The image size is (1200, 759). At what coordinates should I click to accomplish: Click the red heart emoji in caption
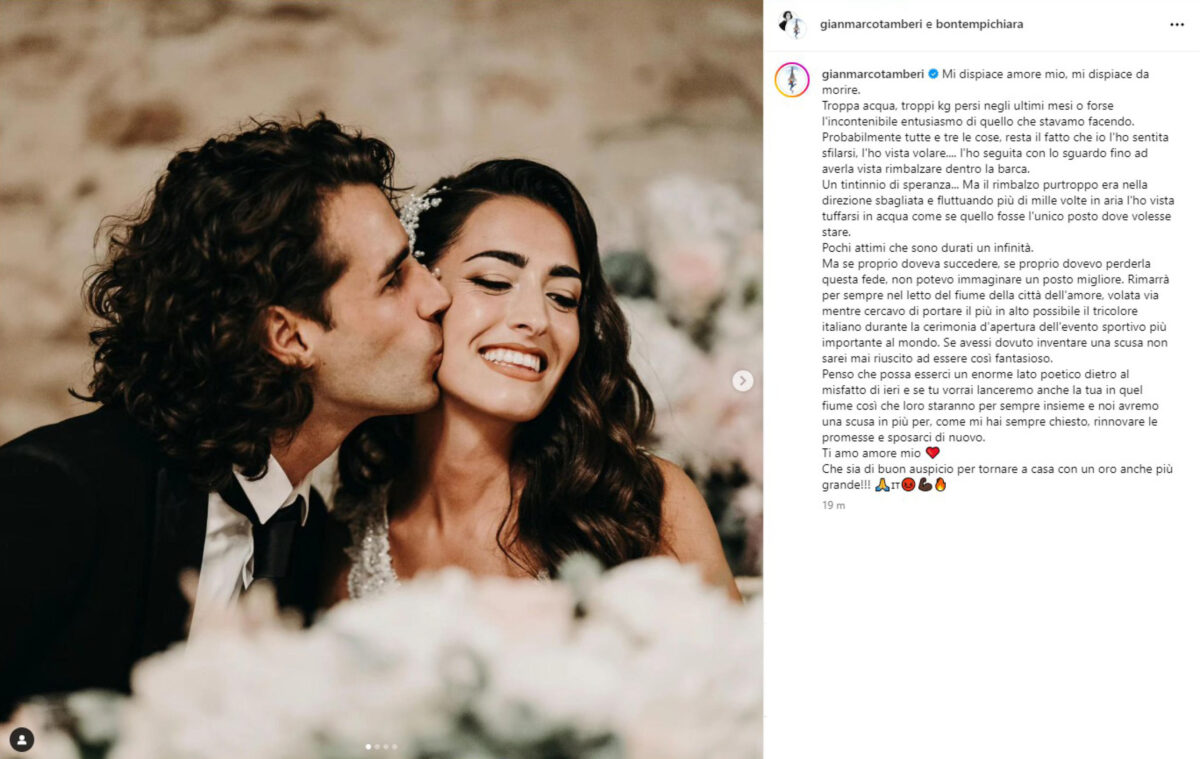932,453
